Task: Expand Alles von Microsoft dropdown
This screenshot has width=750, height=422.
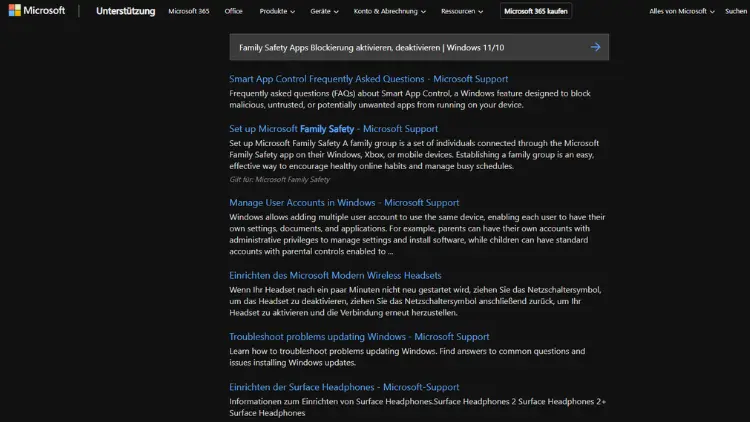Action: click(681, 11)
